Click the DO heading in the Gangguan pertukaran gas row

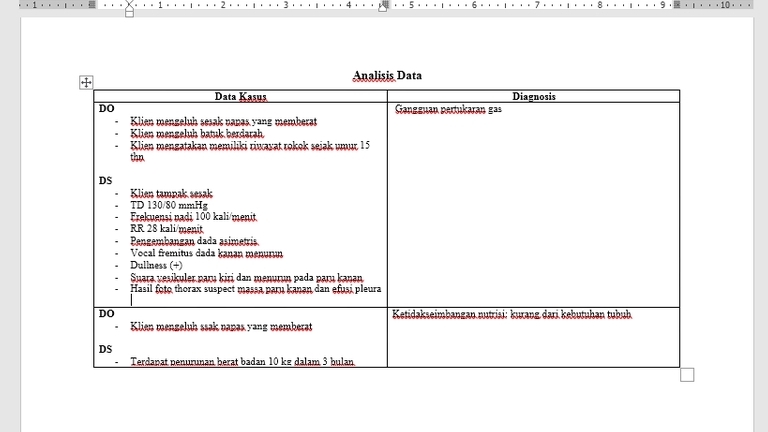coord(106,109)
